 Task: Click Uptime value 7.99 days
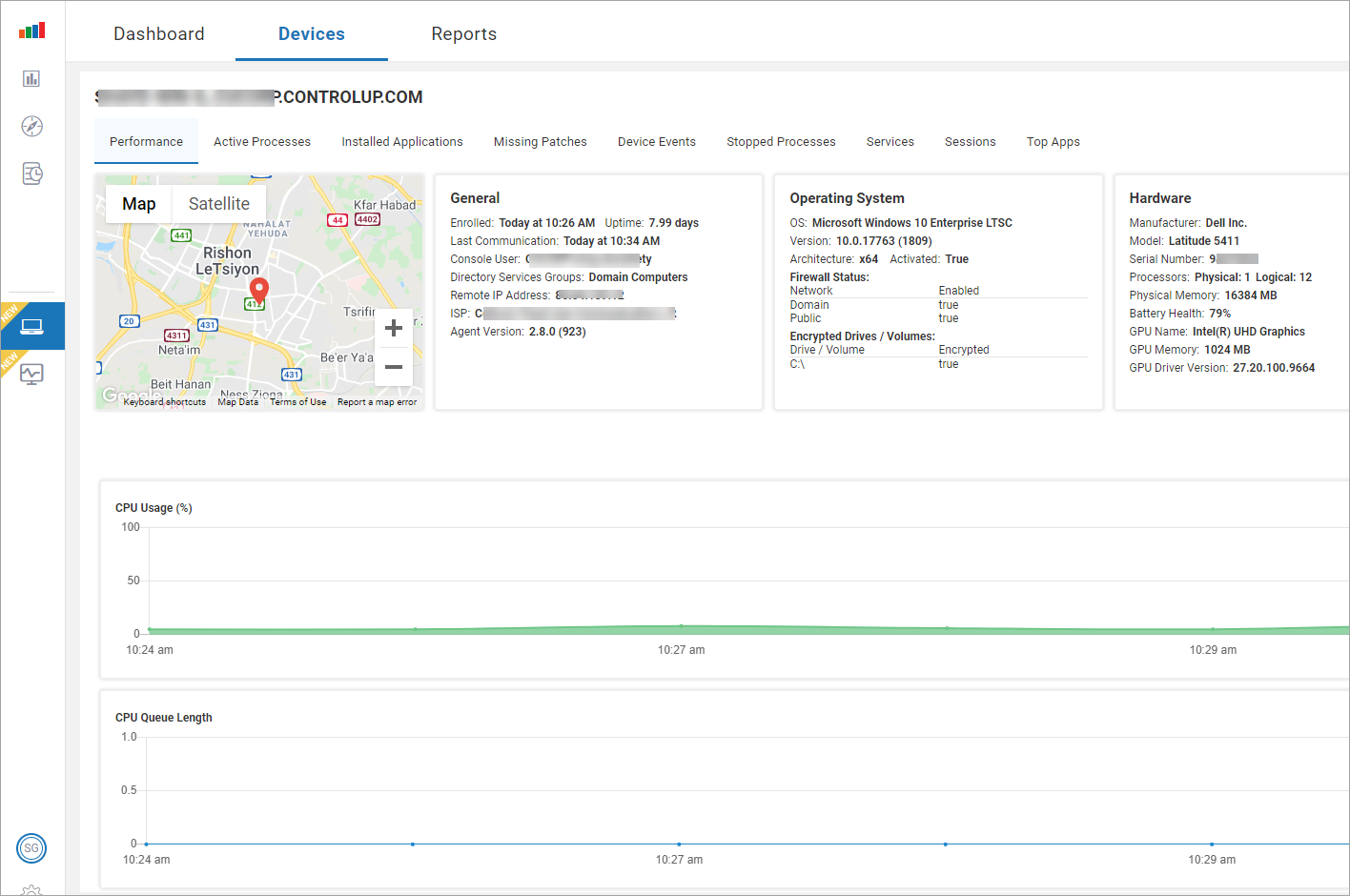[x=673, y=223]
